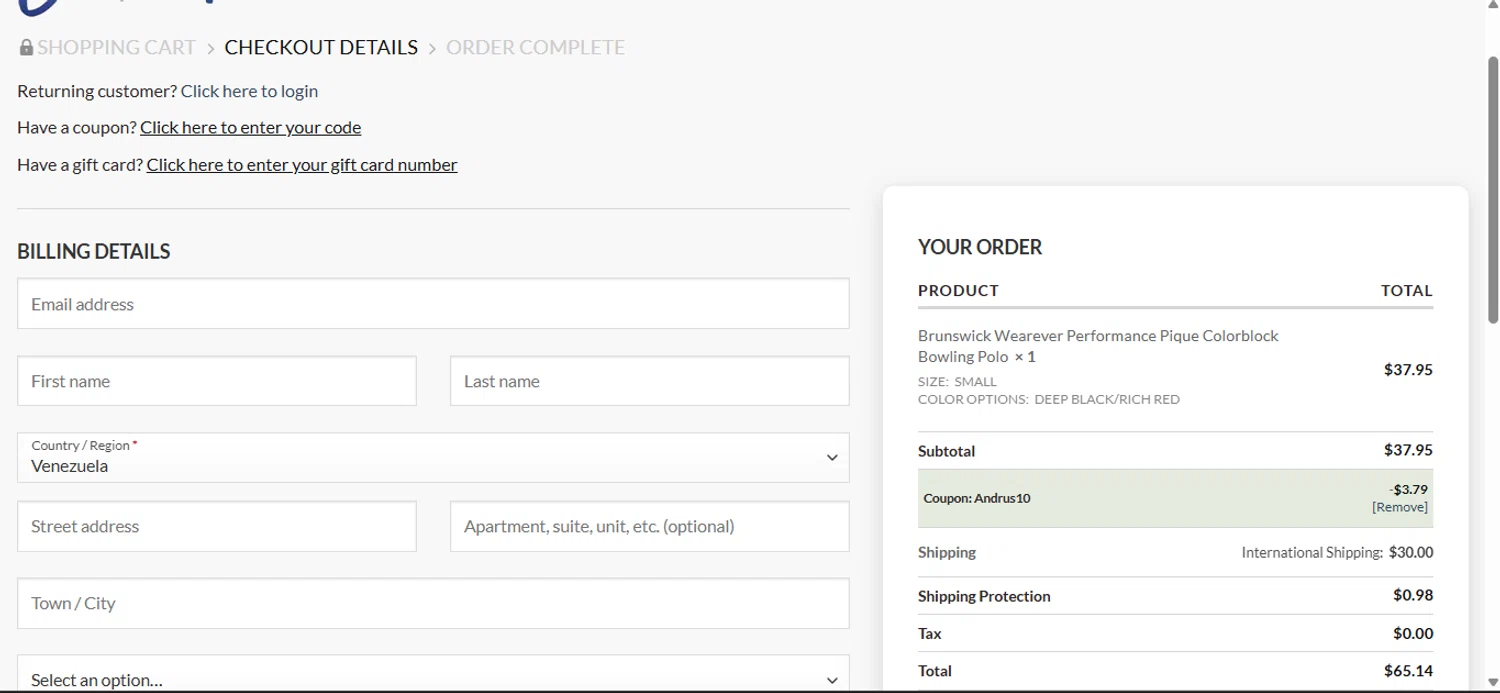Screen dimensions: 1500x693
Task: Click the Coupon: Andrus10 label
Action: pyautogui.click(x=977, y=498)
